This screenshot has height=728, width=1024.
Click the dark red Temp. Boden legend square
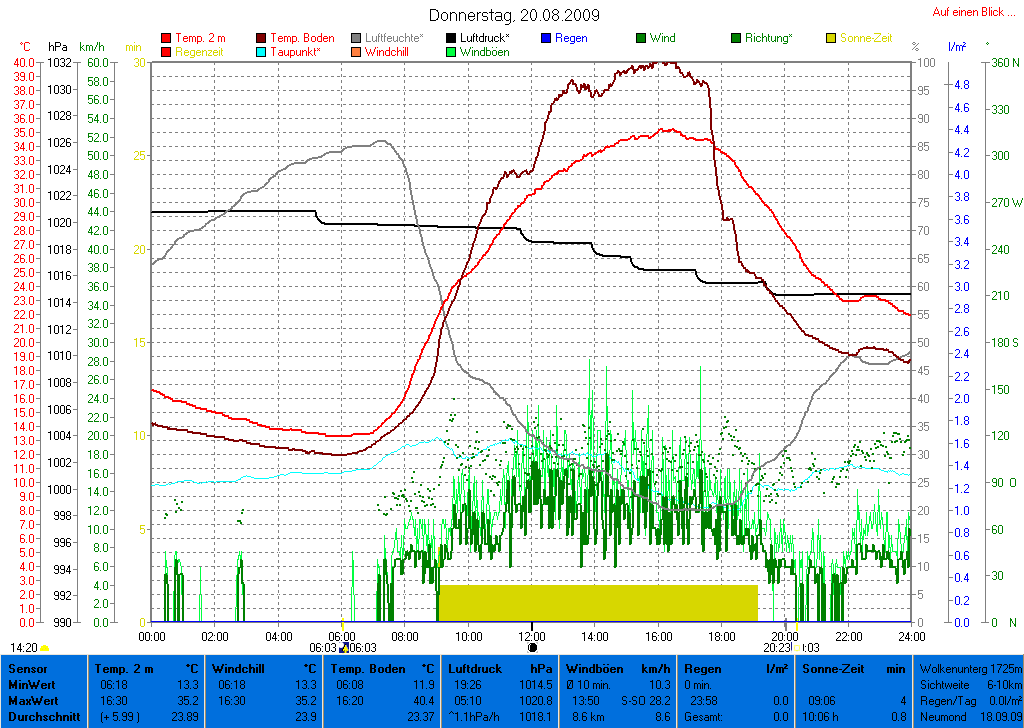pyautogui.click(x=262, y=38)
